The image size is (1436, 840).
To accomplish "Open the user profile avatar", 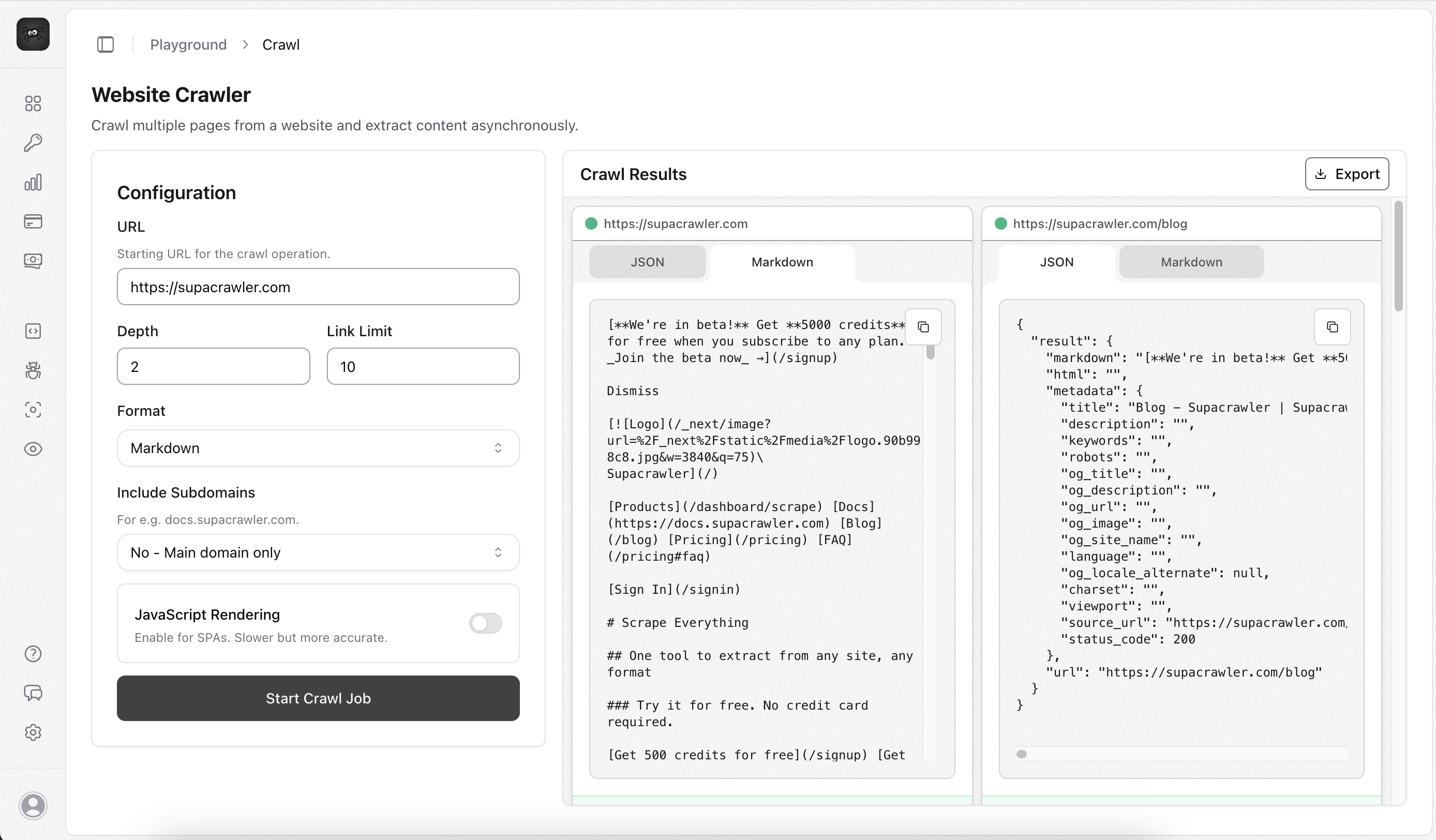I will 33,806.
